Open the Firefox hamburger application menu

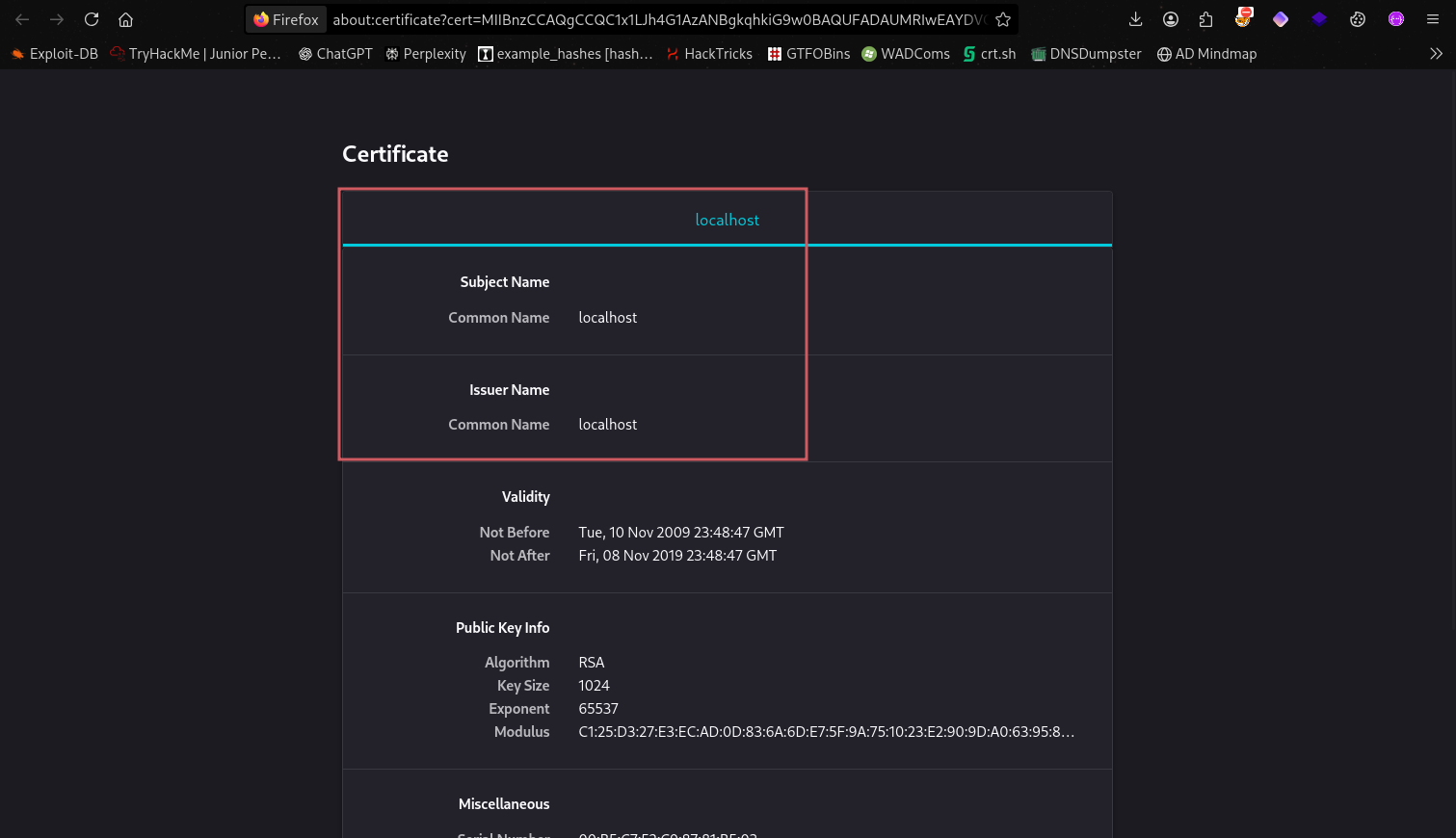click(x=1433, y=19)
